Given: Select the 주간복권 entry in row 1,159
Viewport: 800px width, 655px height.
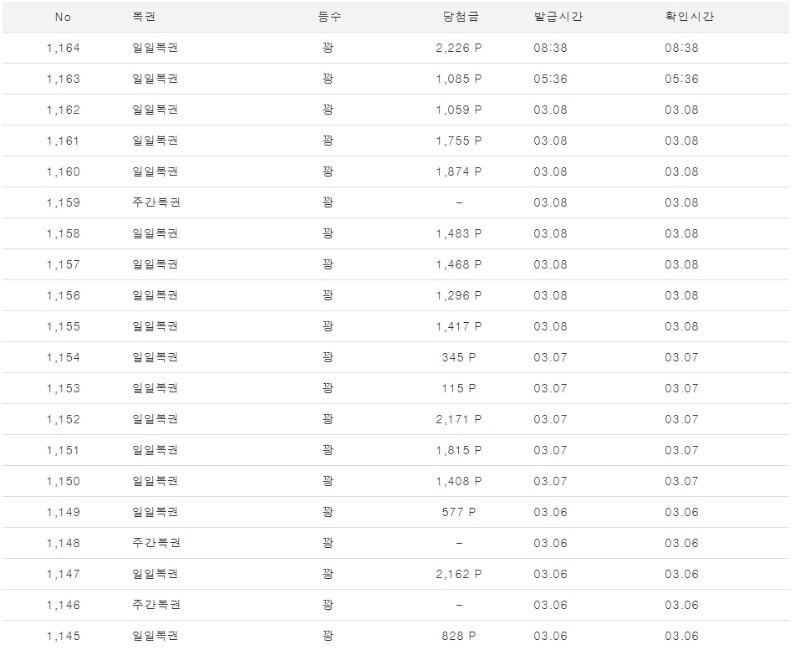Looking at the screenshot, I should click(155, 203).
